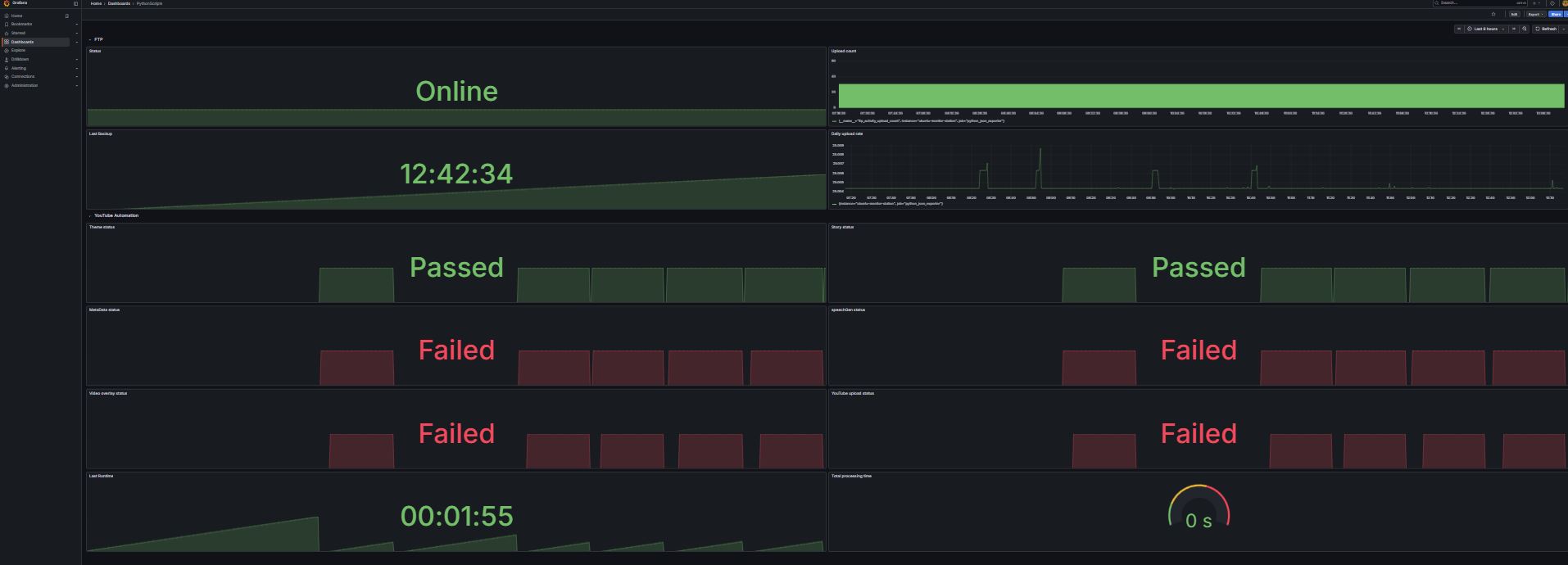The width and height of the screenshot is (1568, 565).
Task: Click the Edit dashboard button
Action: coord(1514,14)
